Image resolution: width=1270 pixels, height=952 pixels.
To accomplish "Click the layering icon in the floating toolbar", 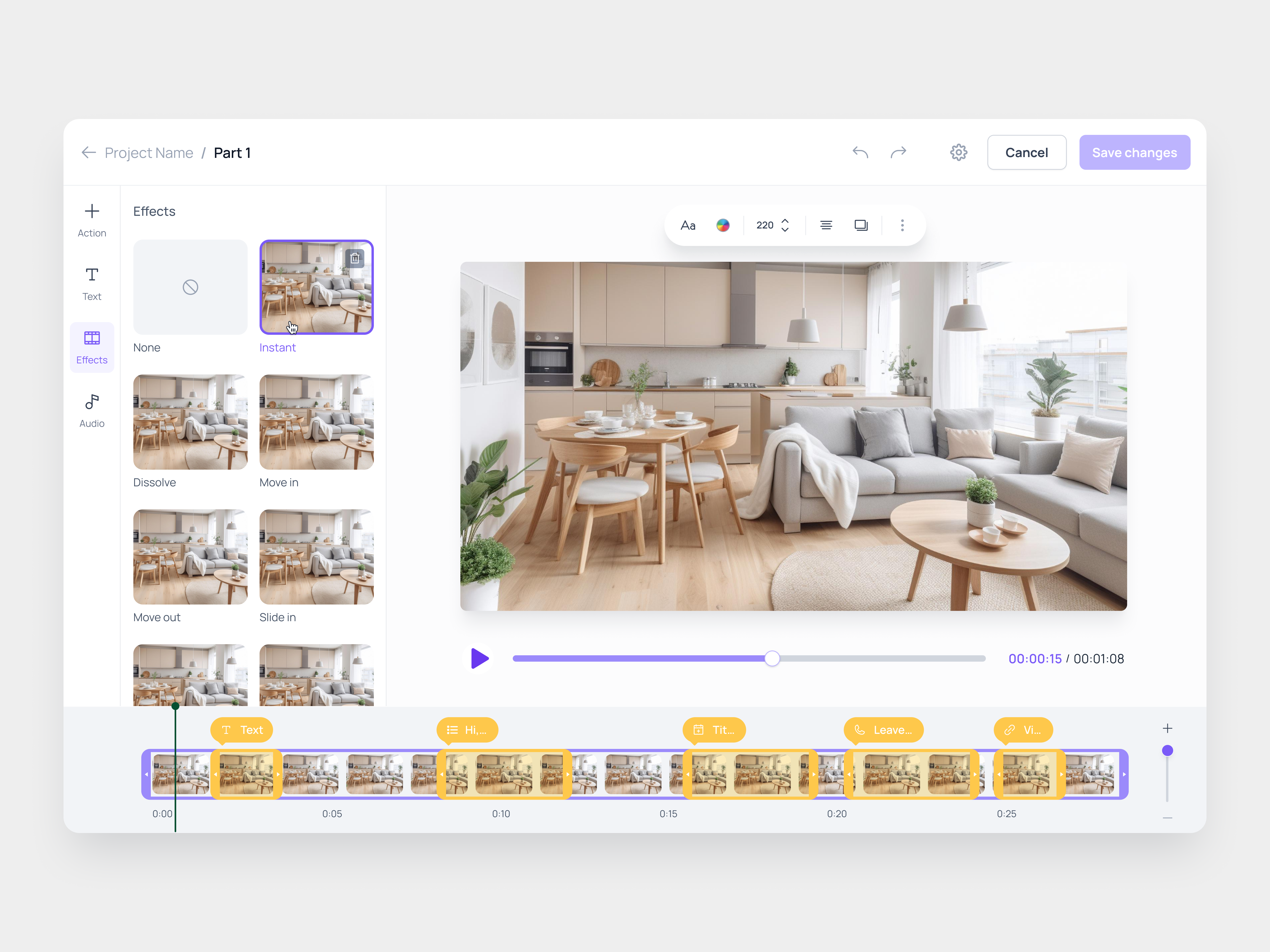I will 861,225.
